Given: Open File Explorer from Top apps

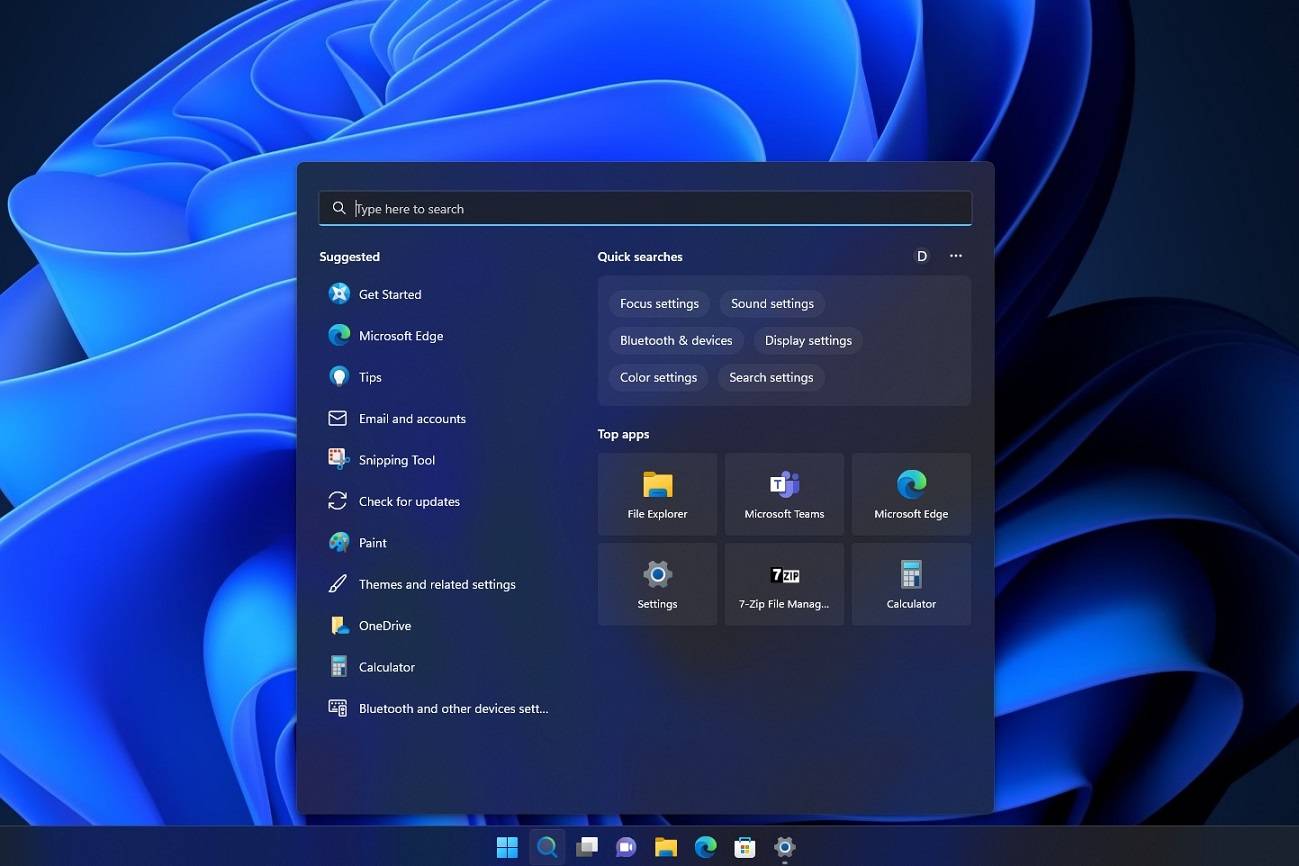Looking at the screenshot, I should pyautogui.click(x=657, y=493).
